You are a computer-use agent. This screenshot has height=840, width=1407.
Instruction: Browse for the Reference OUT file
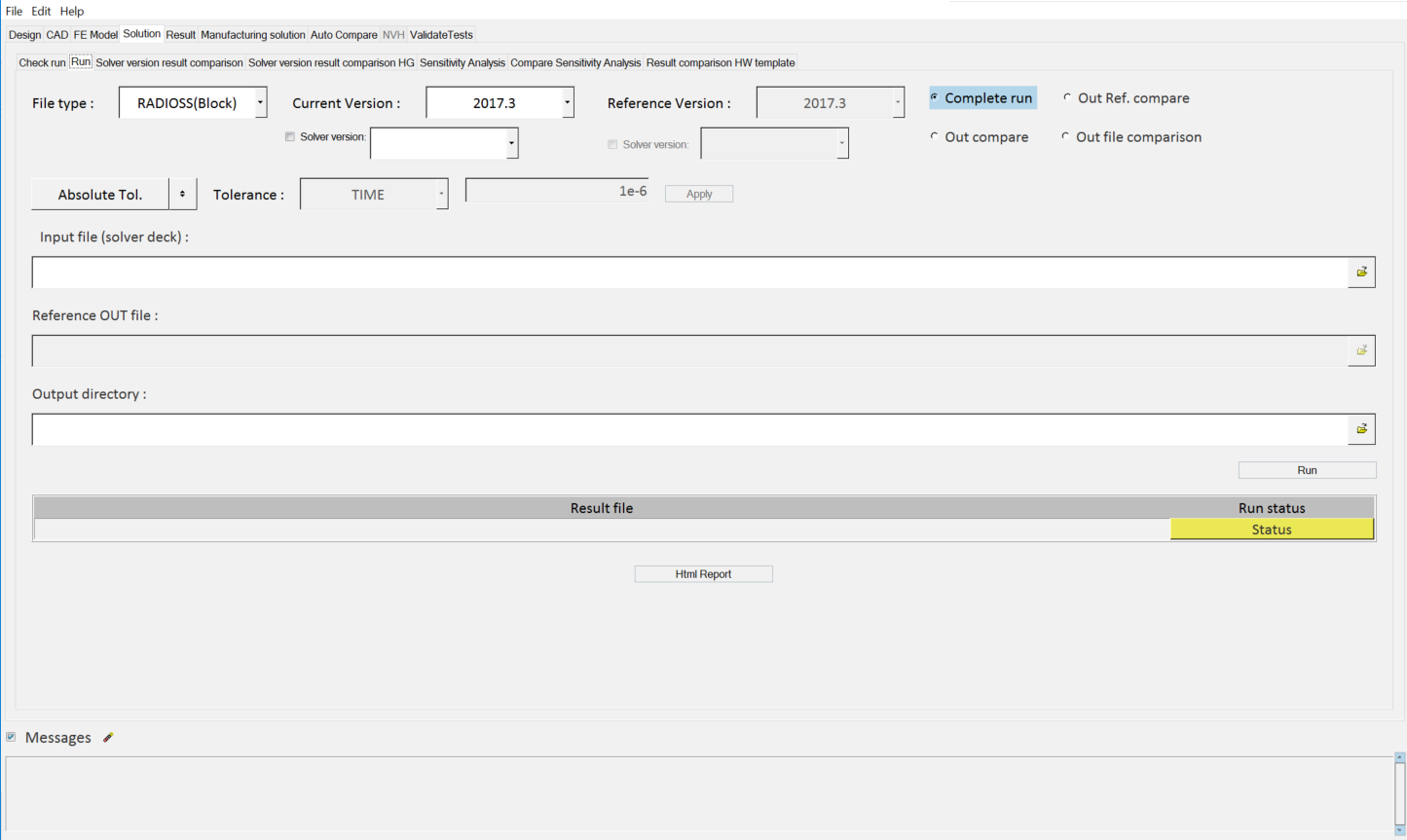point(1361,350)
